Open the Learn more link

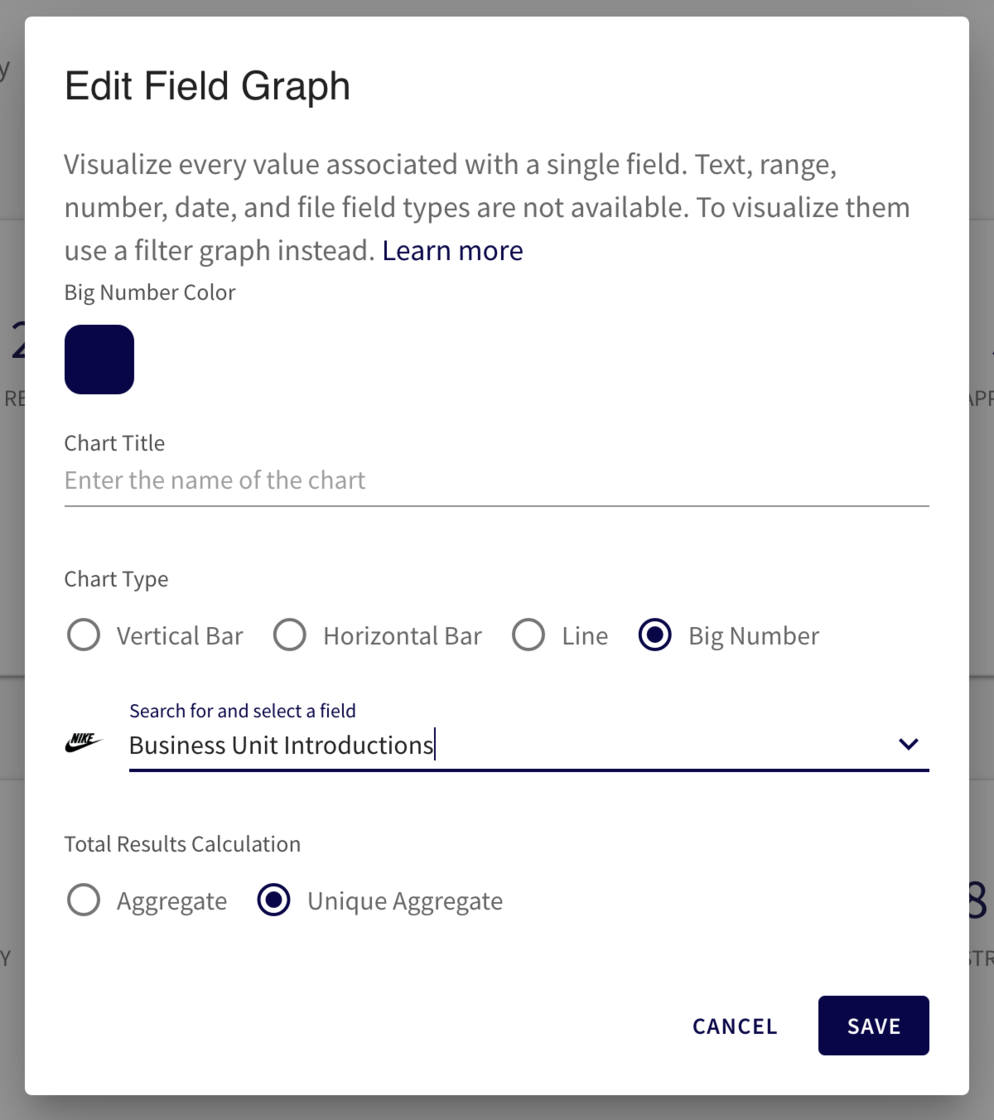tap(452, 250)
